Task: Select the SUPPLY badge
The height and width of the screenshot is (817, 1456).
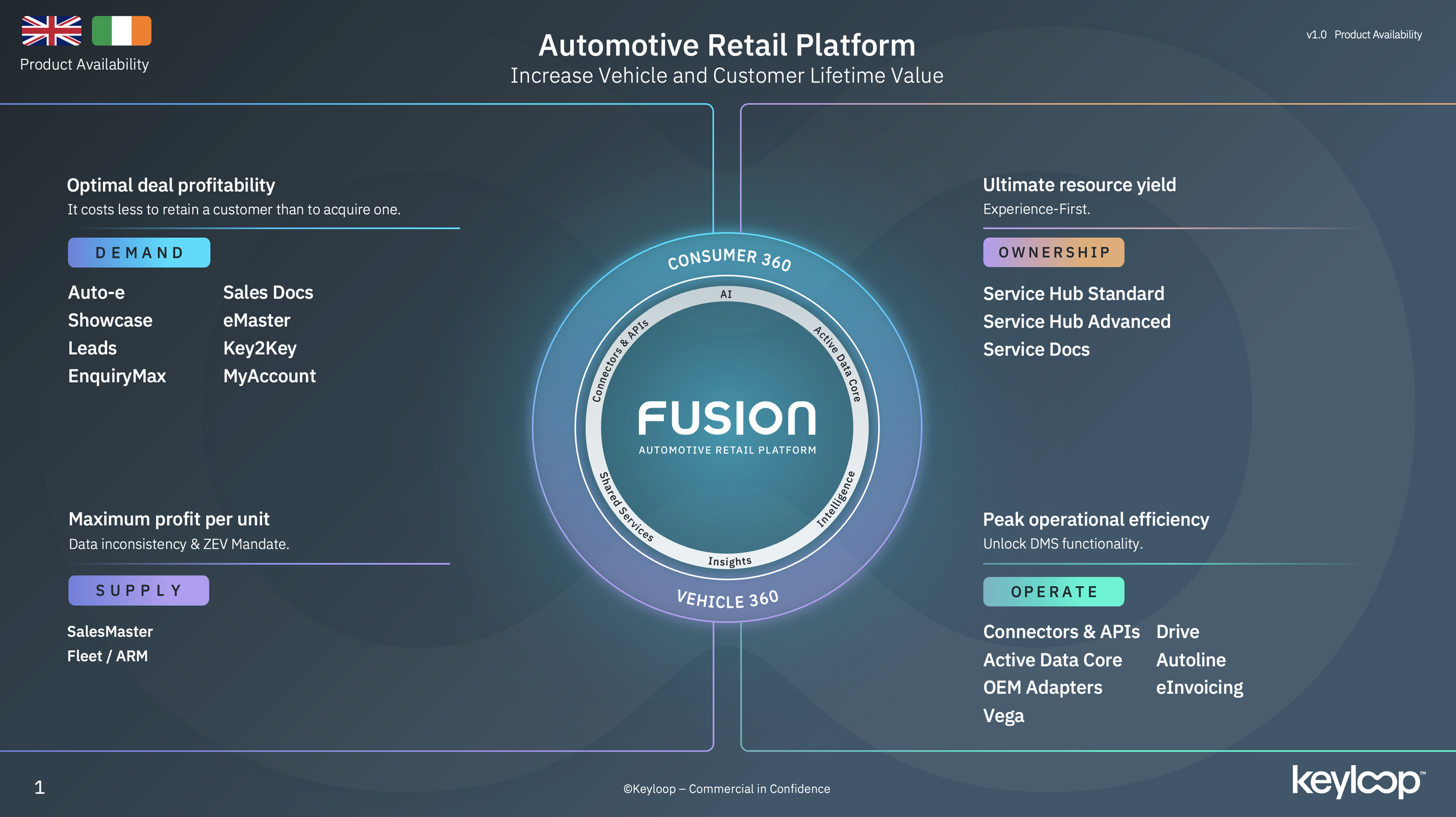Action: 139,590
